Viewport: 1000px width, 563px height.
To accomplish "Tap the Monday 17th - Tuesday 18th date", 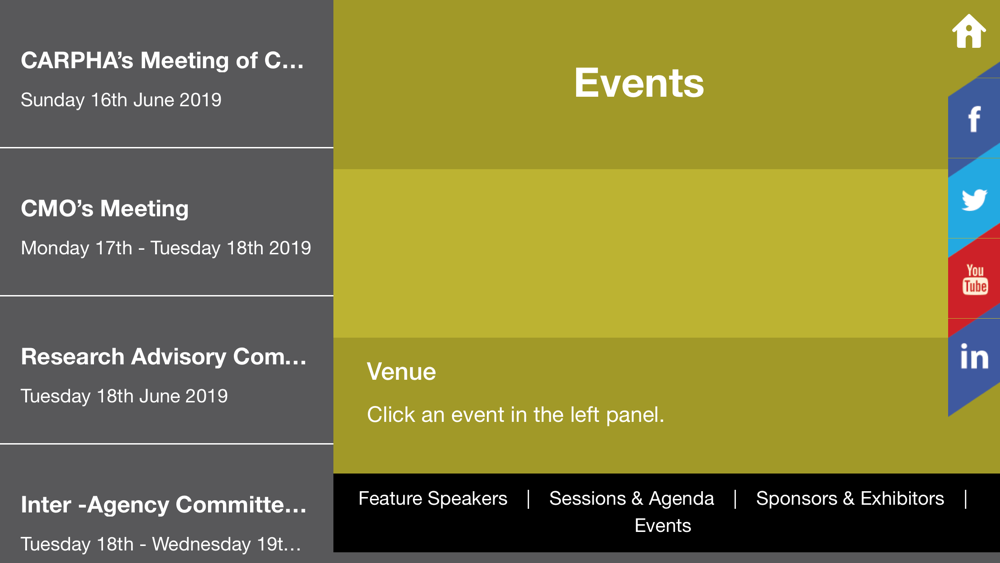I will 166,248.
